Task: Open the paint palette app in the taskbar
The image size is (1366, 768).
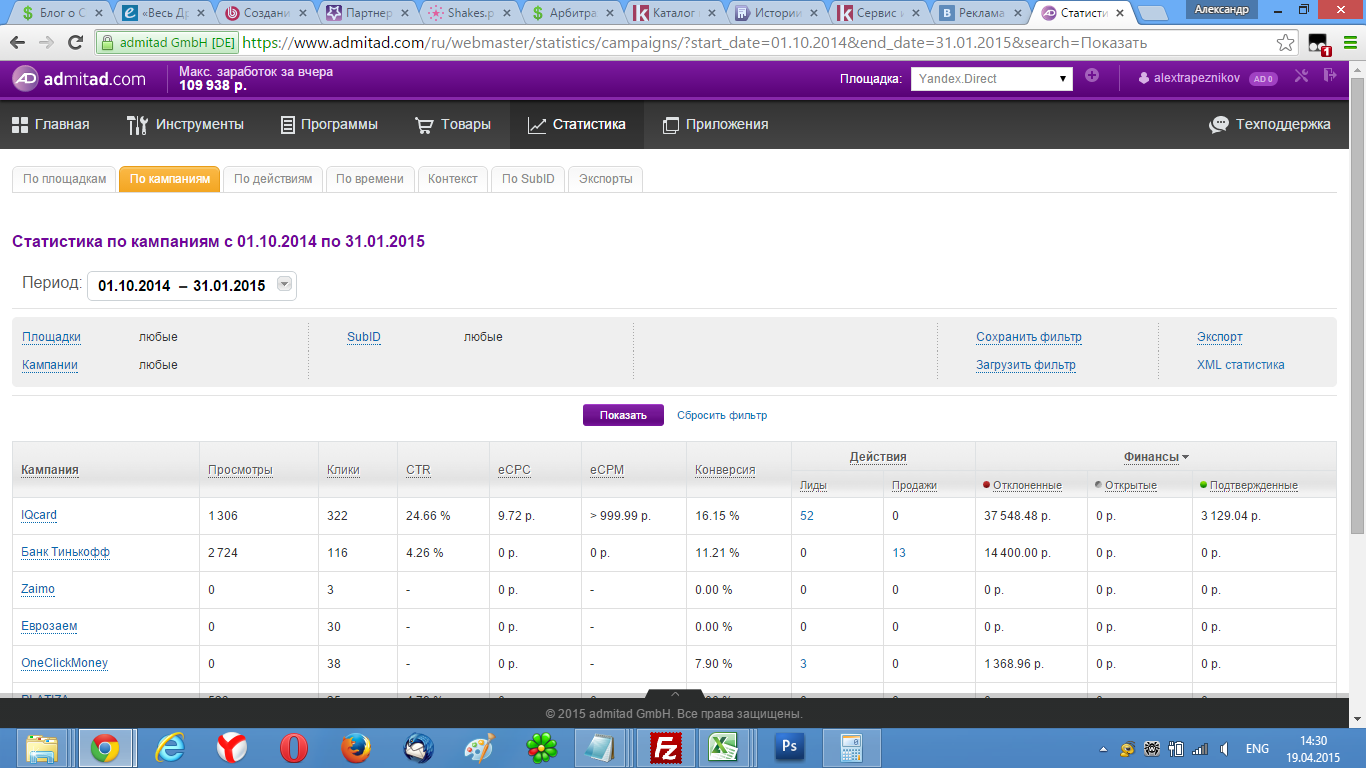Action: pyautogui.click(x=480, y=748)
